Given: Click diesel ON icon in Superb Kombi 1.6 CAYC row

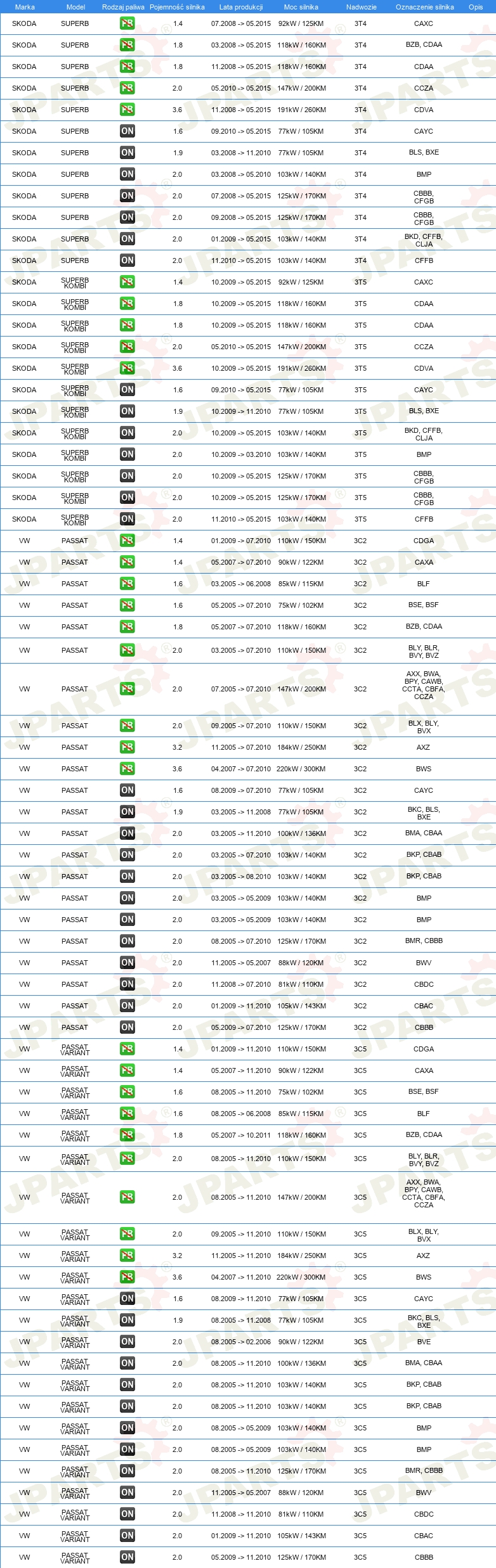Looking at the screenshot, I should coord(127,390).
